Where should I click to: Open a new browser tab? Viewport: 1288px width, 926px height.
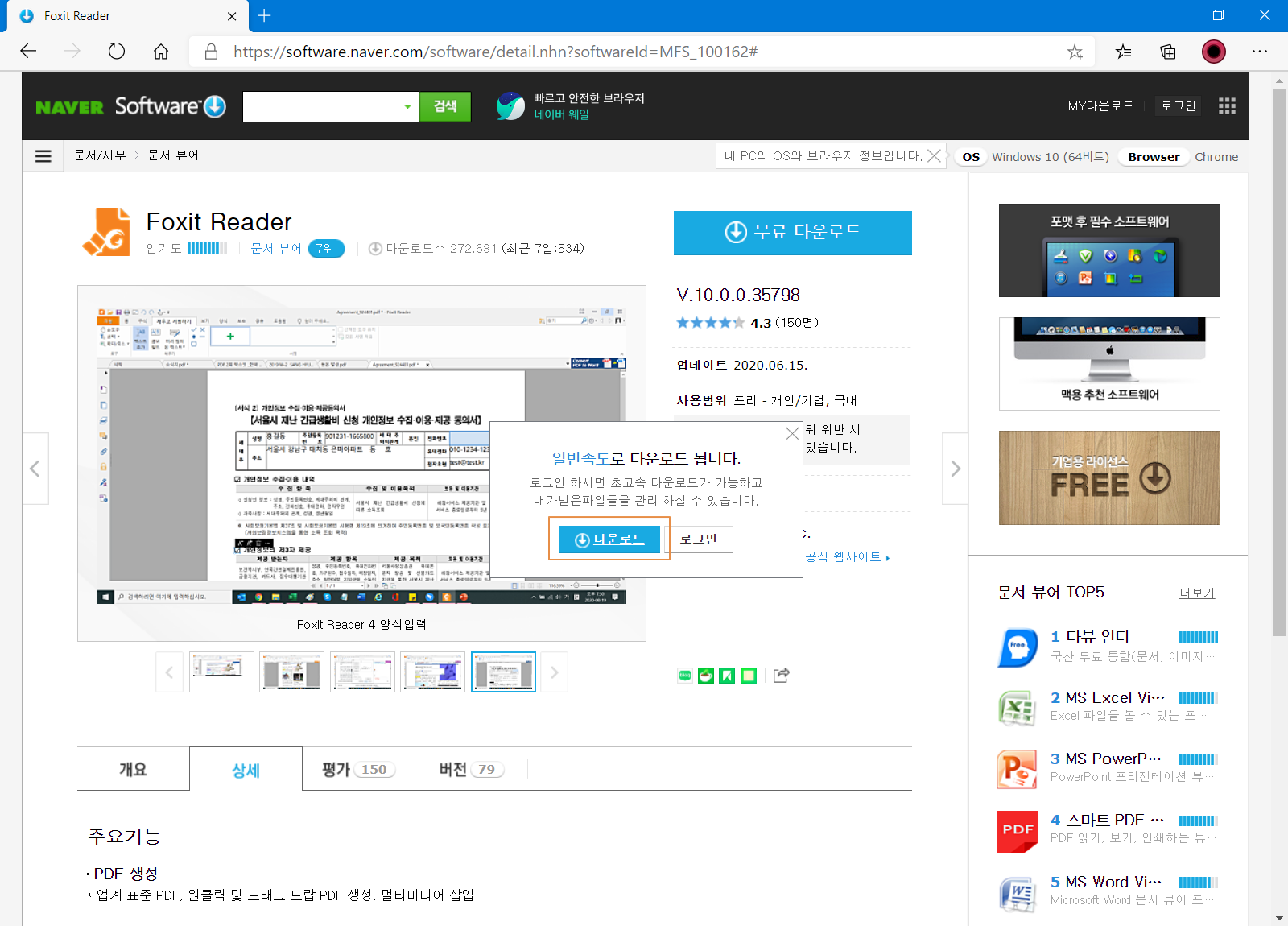click(264, 15)
